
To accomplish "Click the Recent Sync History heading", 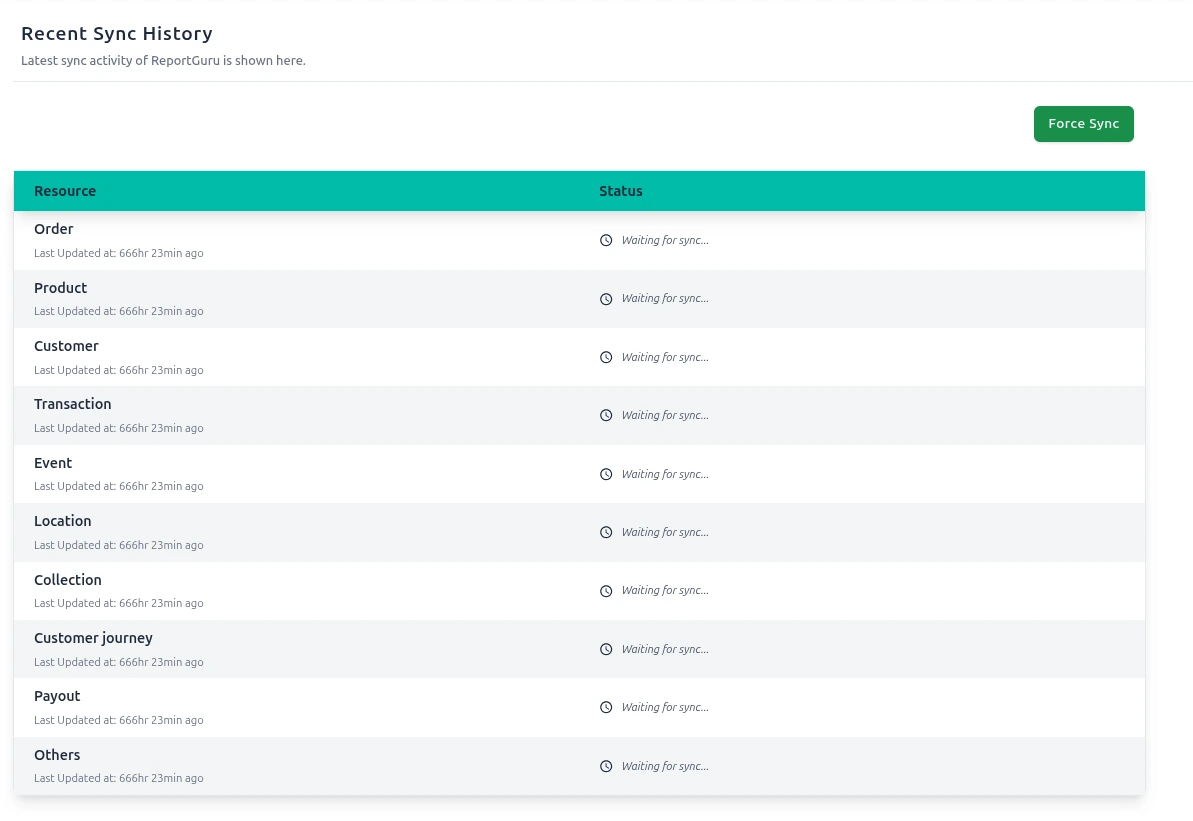I will pyautogui.click(x=117, y=34).
